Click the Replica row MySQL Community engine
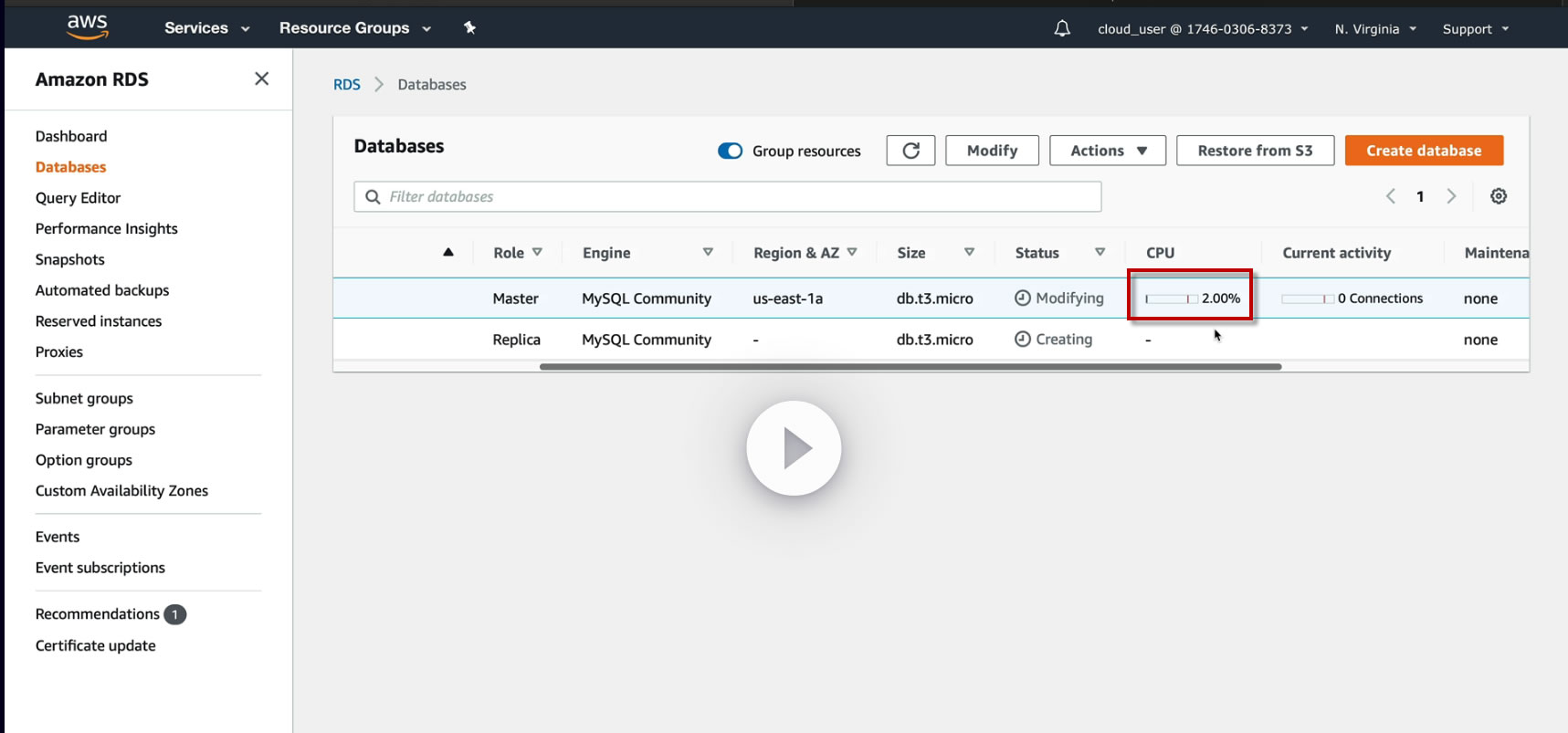Screen dimensions: 1568x733 647,340
